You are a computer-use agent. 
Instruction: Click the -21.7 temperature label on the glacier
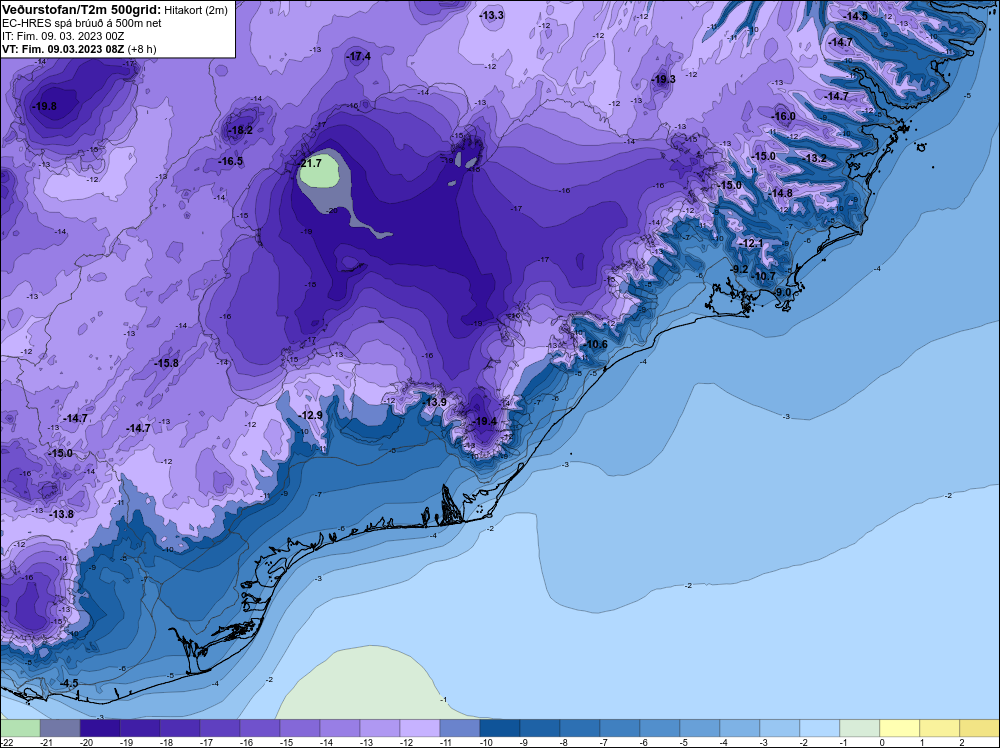[x=311, y=163]
